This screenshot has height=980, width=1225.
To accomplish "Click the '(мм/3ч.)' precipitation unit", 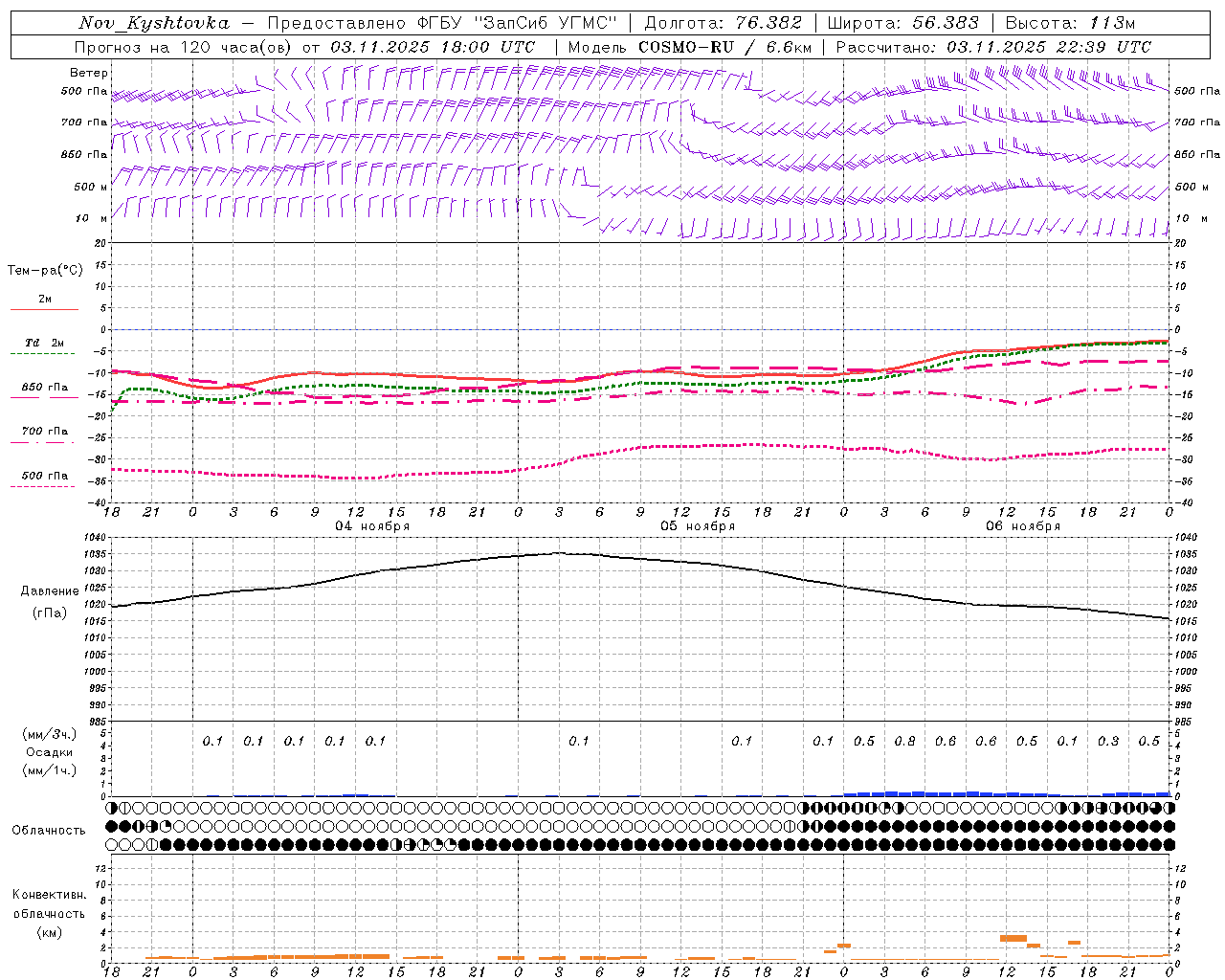I will pos(50,734).
